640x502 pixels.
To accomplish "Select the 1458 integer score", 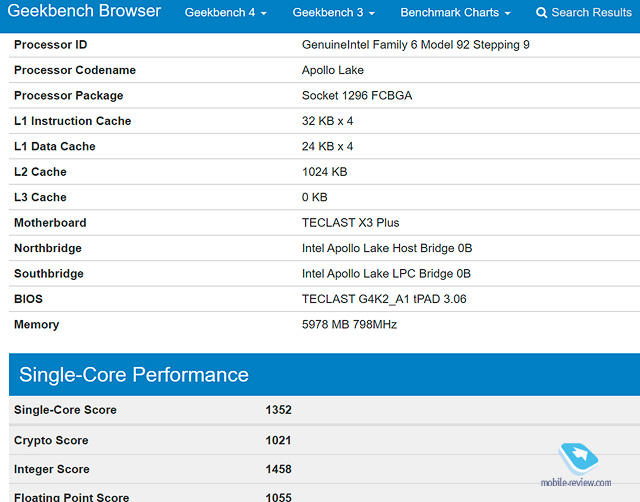I will pyautogui.click(x=278, y=469).
